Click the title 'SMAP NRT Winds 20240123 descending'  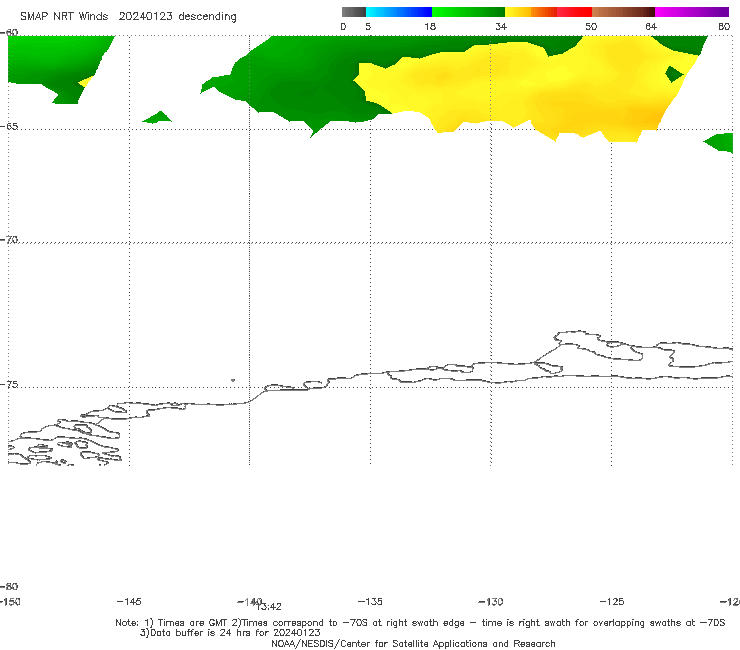click(128, 16)
